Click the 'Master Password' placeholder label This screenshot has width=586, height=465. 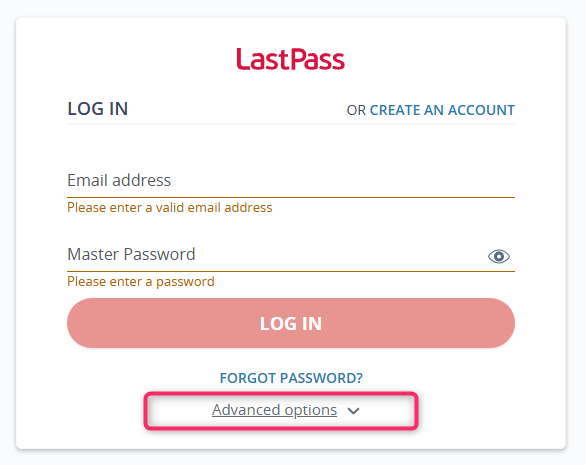[131, 254]
